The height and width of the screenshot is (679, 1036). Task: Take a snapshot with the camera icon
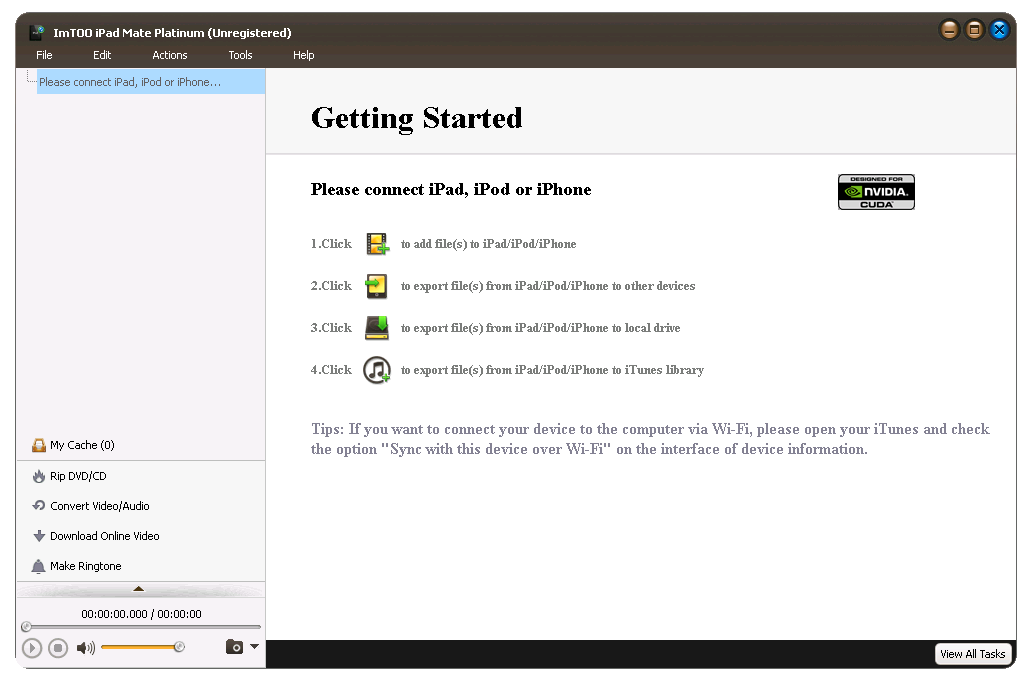[234, 647]
